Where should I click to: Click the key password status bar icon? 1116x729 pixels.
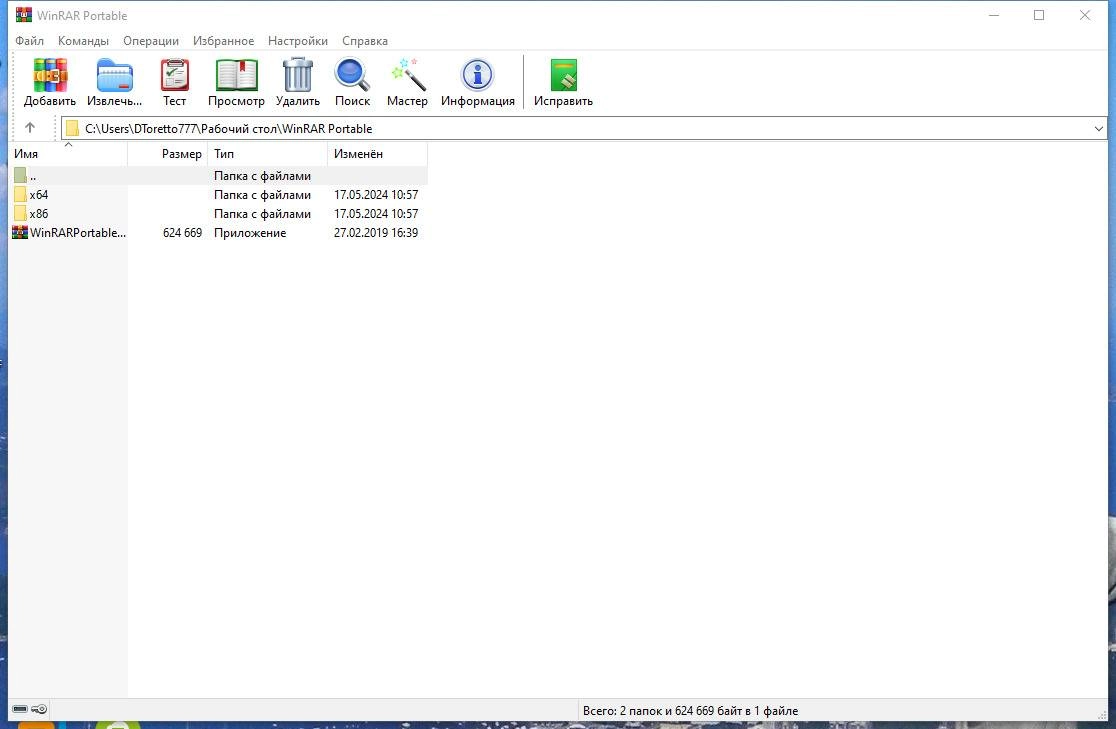pos(39,709)
